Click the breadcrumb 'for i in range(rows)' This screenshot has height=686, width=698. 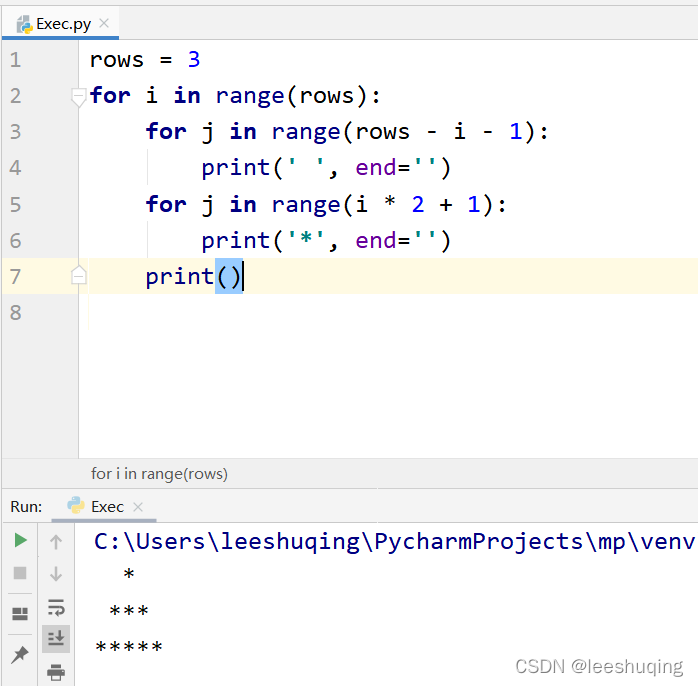159,474
